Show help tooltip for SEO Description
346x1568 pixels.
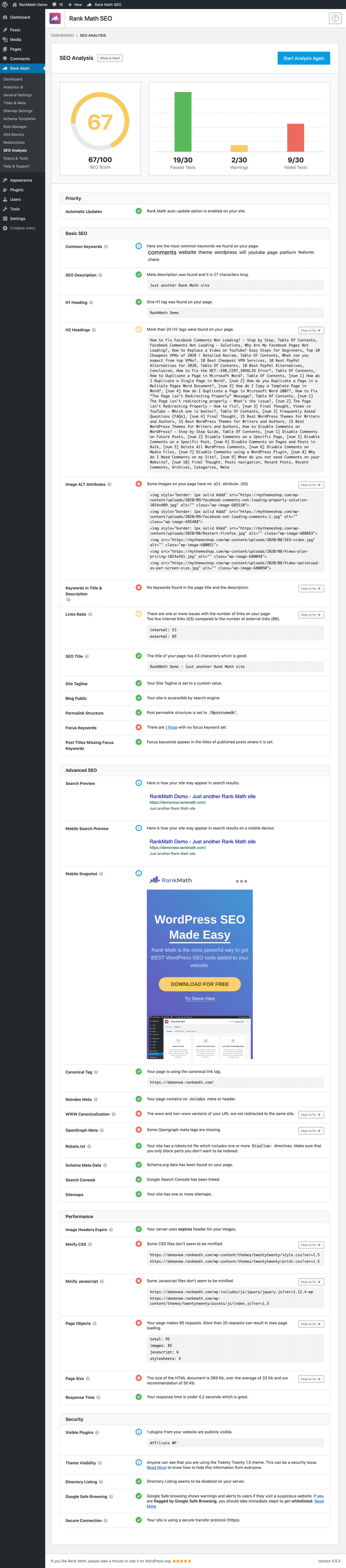pyautogui.click(x=100, y=275)
